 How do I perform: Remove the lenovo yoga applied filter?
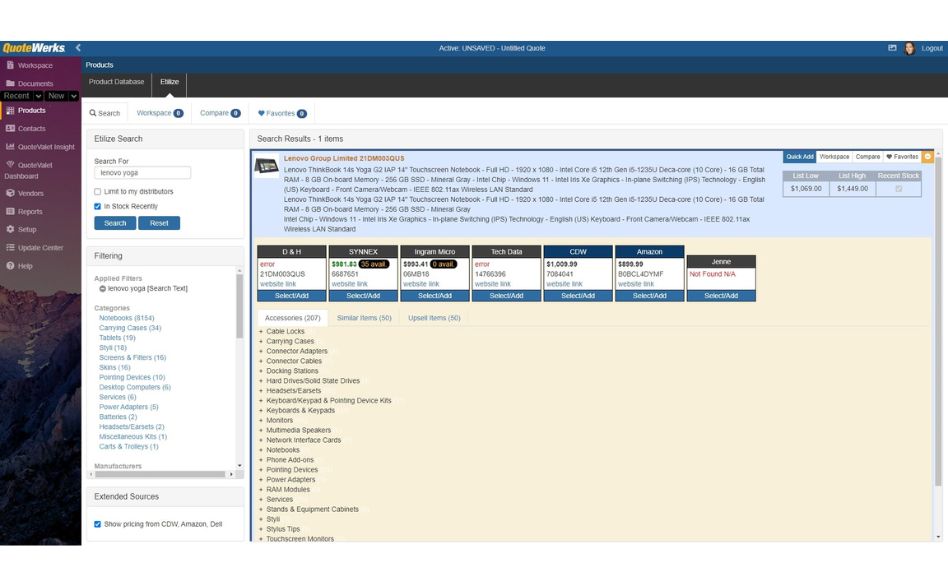(x=102, y=289)
